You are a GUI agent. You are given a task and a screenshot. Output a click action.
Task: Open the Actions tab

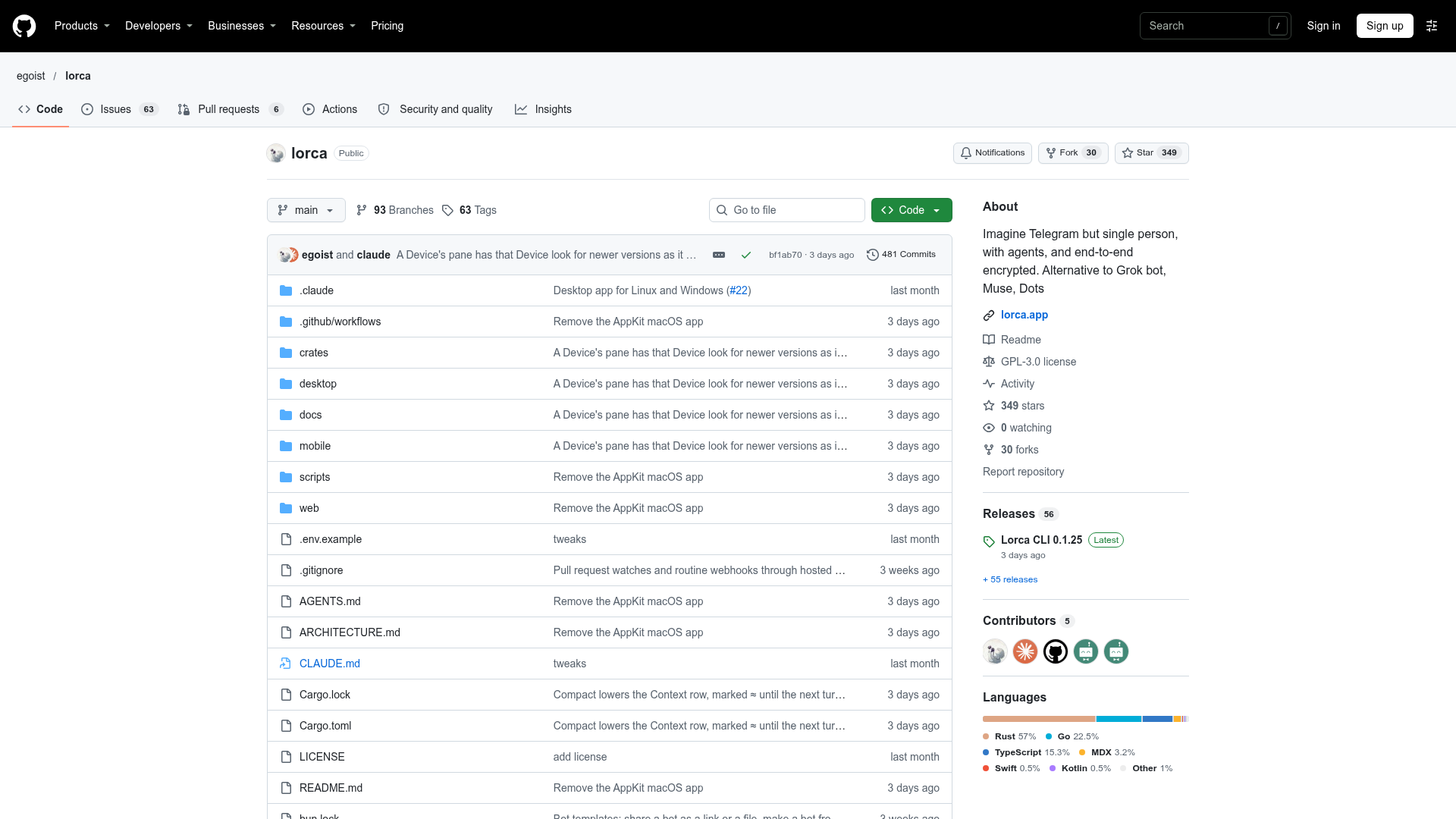pos(330,109)
